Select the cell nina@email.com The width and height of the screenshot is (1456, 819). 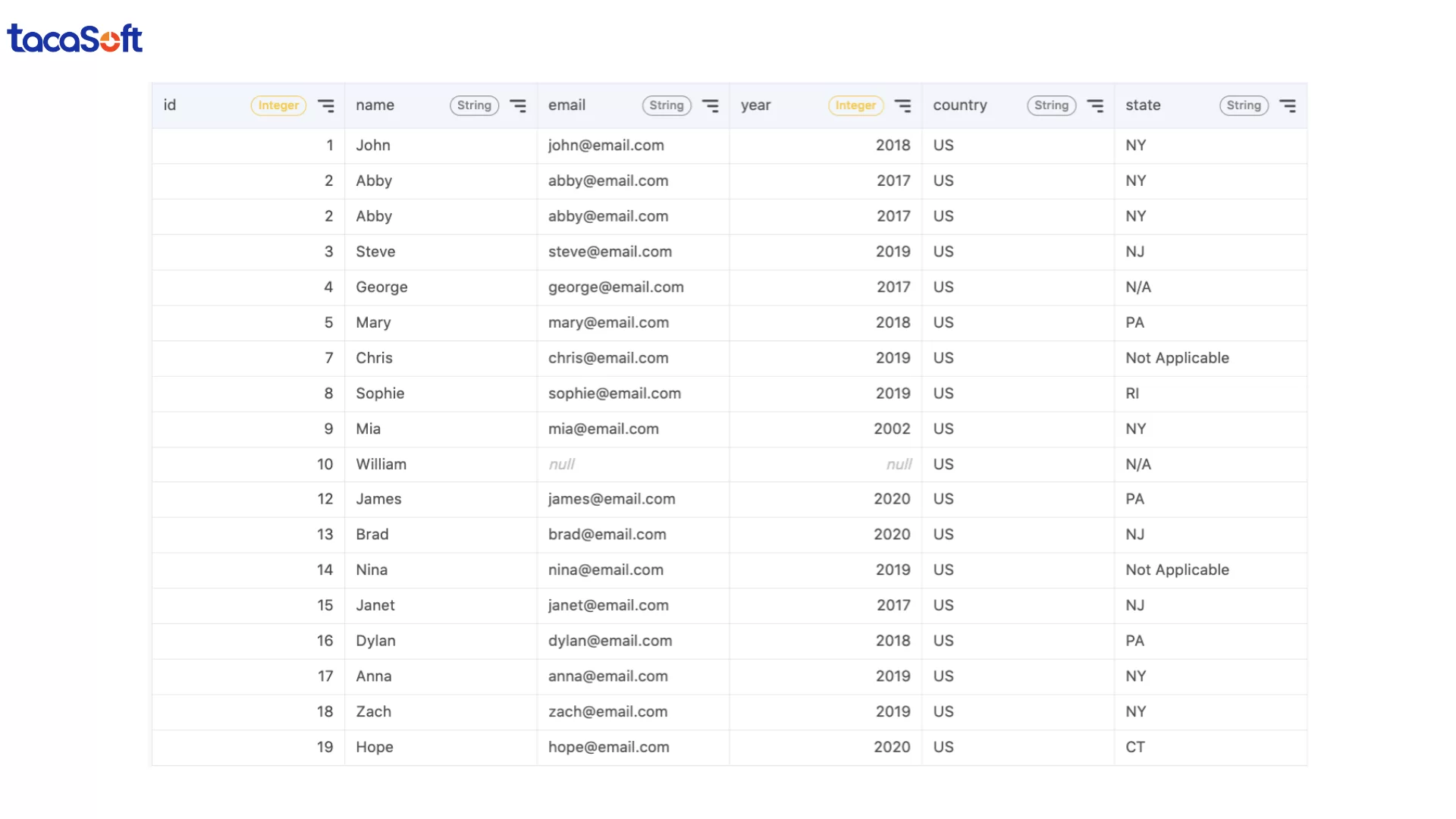[x=633, y=570]
